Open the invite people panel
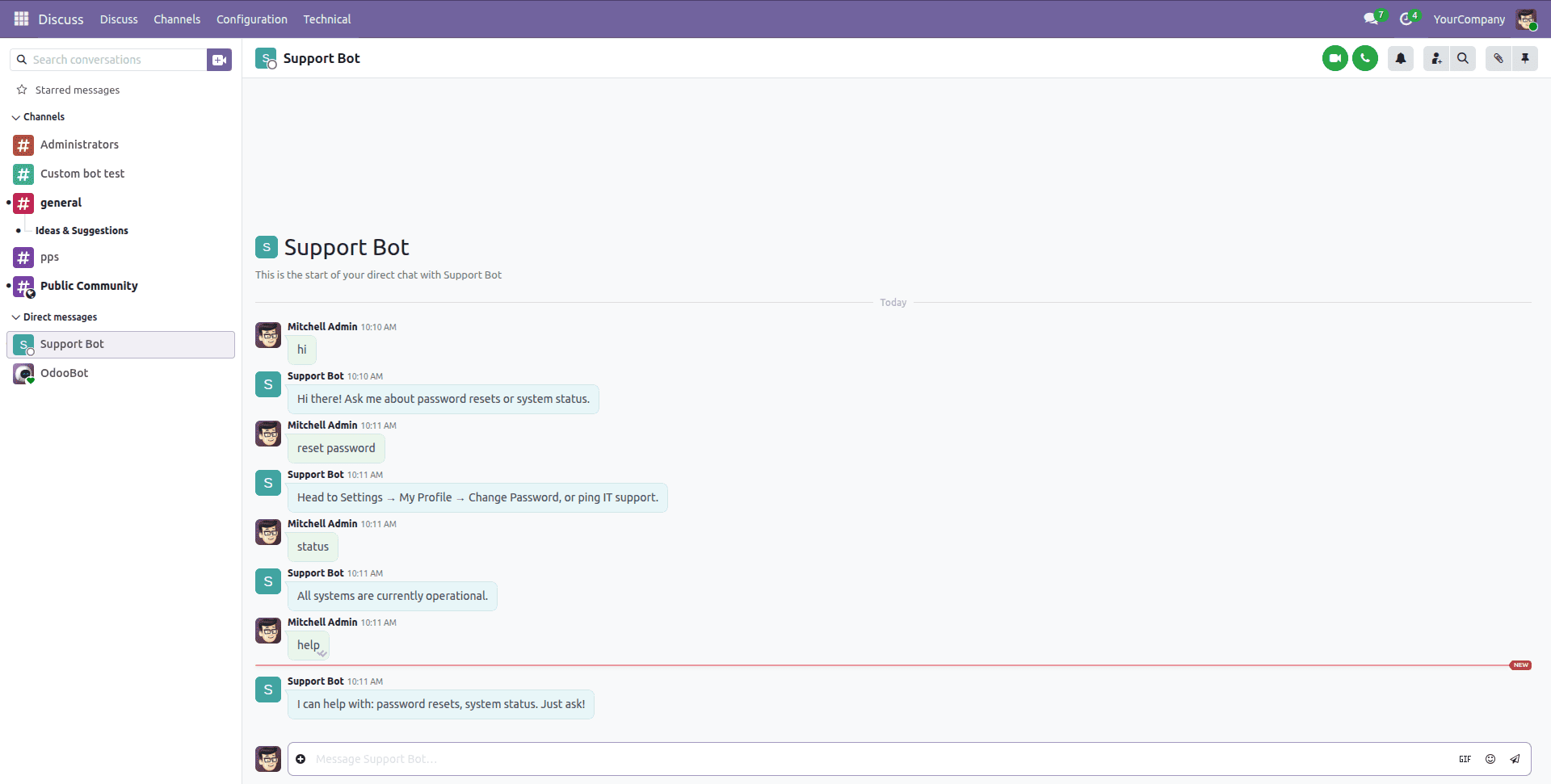The width and height of the screenshot is (1551, 784). (x=1436, y=58)
